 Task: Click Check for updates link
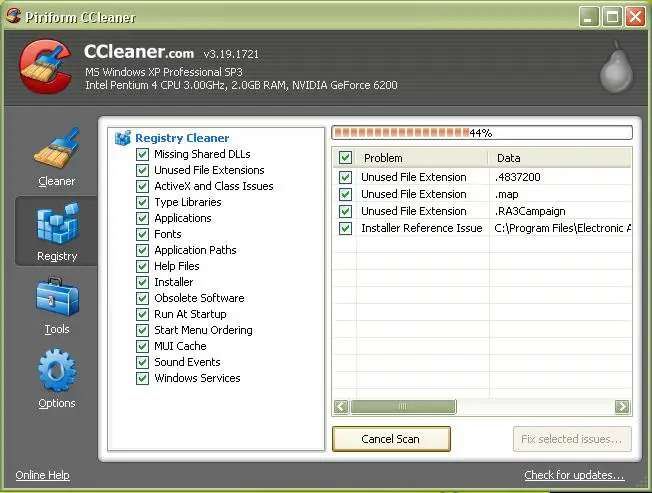click(574, 475)
